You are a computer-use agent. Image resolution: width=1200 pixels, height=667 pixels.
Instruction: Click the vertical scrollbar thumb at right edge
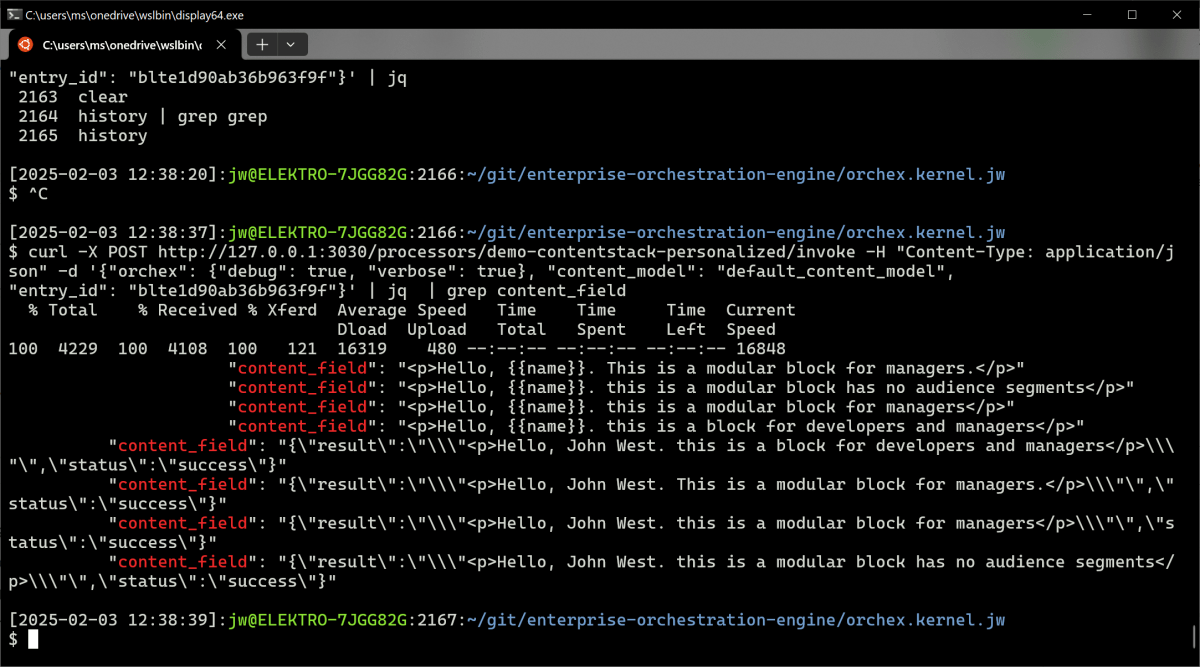tap(1194, 636)
